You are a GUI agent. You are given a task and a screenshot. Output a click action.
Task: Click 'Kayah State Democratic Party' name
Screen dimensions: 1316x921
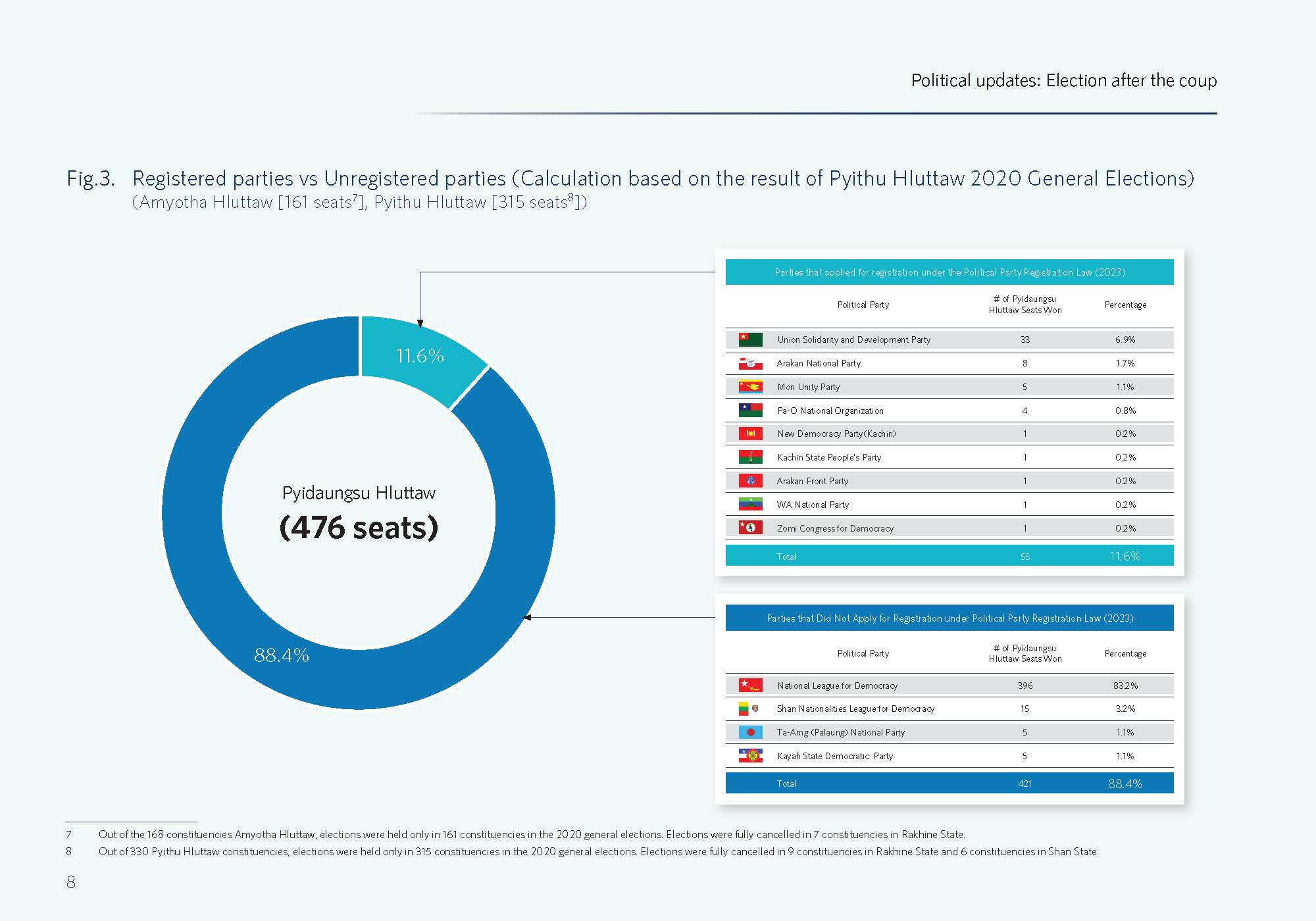point(835,756)
